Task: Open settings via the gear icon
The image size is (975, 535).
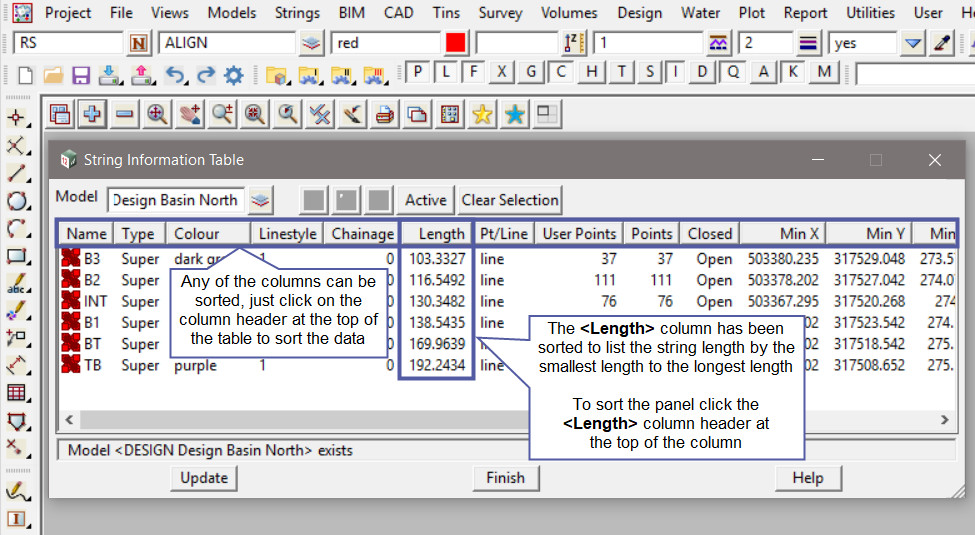Action: pos(234,75)
